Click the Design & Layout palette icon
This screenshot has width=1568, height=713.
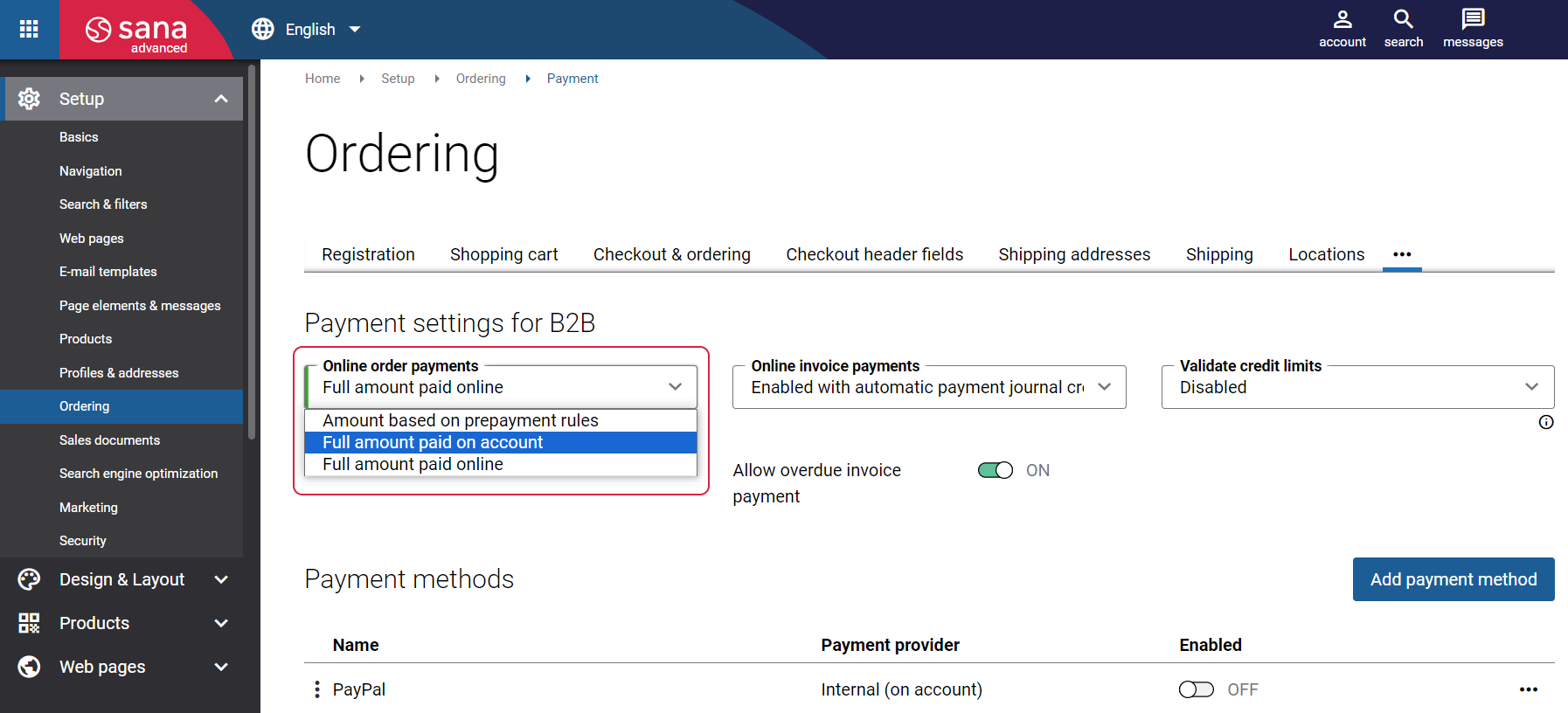tap(29, 579)
